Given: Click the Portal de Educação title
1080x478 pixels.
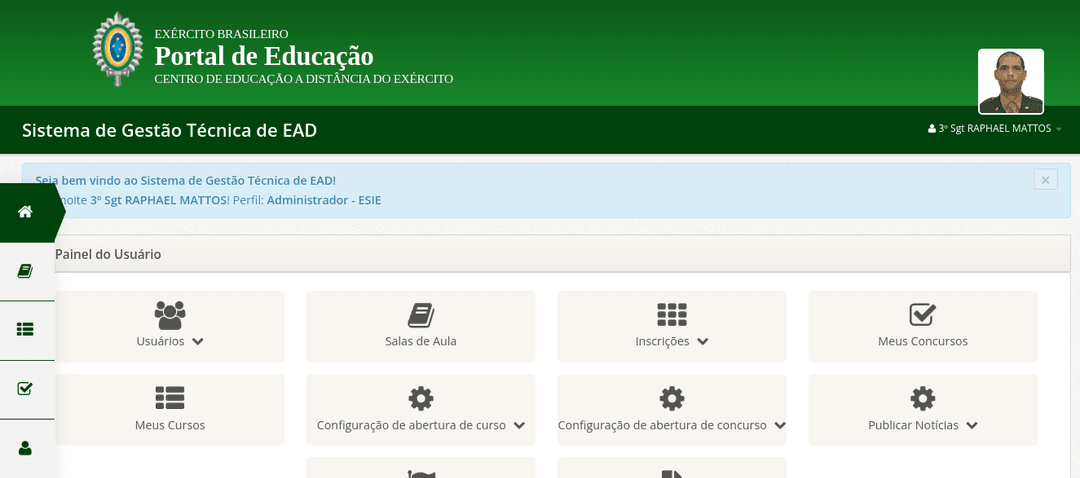Looking at the screenshot, I should [264, 56].
